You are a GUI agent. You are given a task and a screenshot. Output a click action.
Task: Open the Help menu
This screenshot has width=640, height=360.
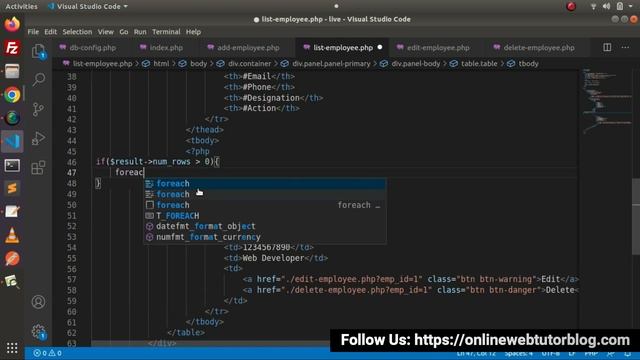point(193,32)
